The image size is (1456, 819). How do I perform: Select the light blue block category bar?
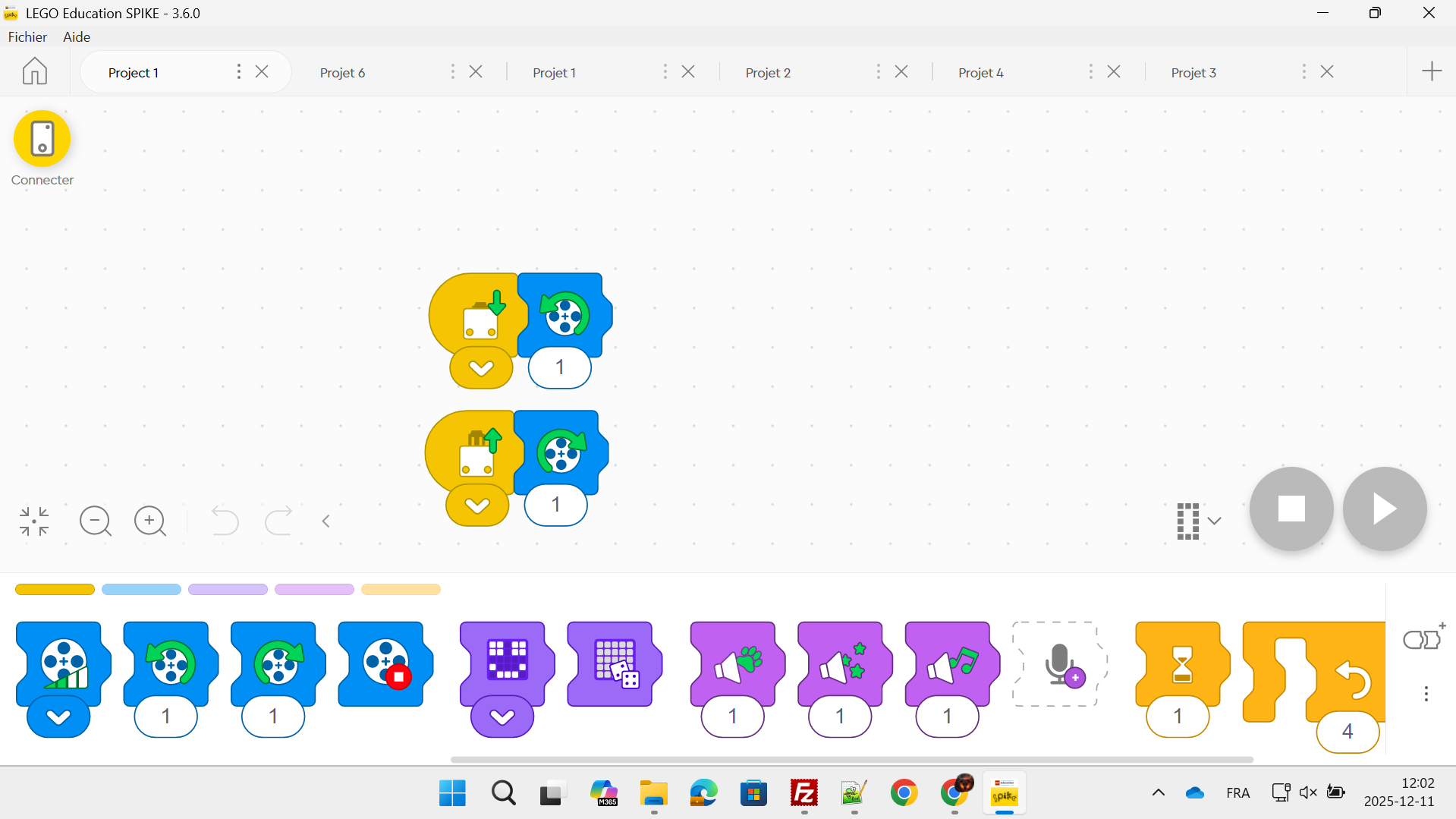click(141, 590)
